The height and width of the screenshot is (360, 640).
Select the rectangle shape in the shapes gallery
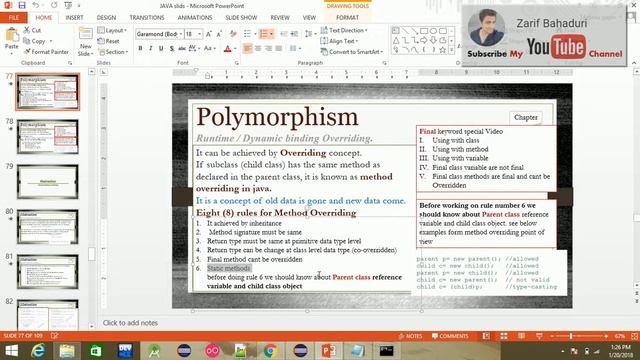coord(424,31)
